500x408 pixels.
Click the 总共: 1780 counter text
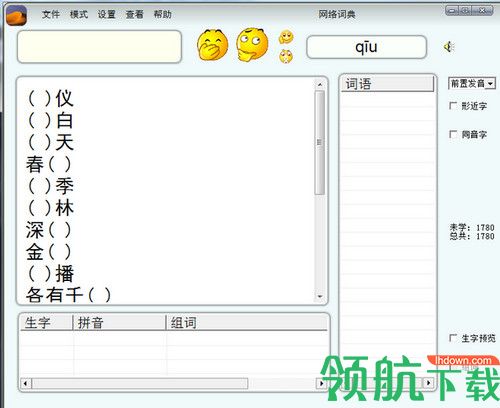pyautogui.click(x=472, y=236)
